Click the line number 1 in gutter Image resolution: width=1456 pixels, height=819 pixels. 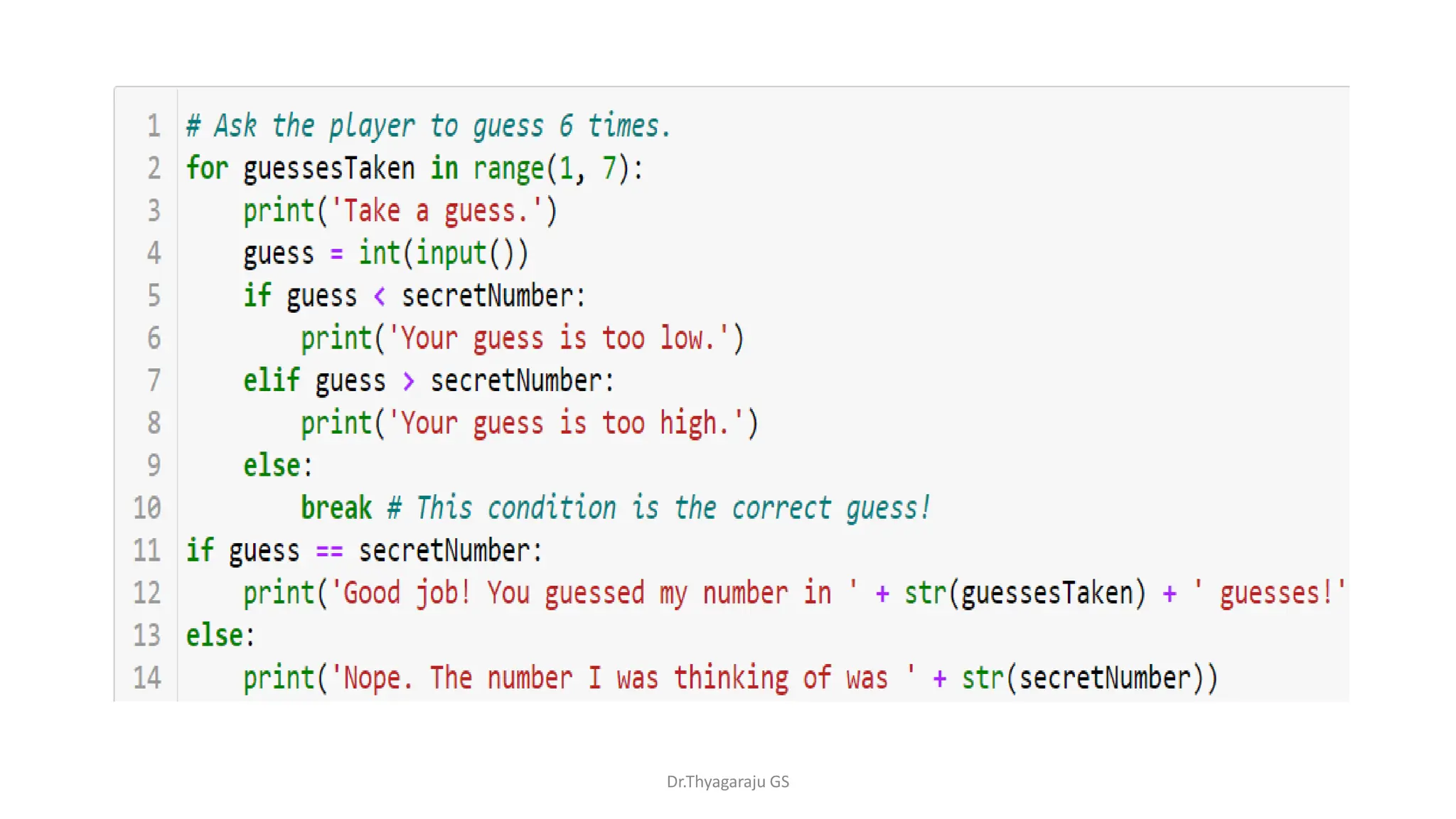pos(154,127)
